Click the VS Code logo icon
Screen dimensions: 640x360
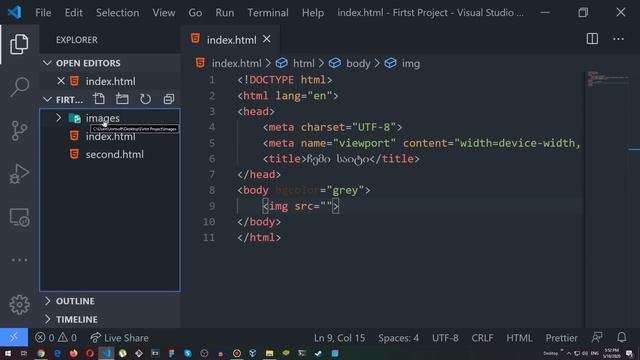pyautogui.click(x=14, y=12)
